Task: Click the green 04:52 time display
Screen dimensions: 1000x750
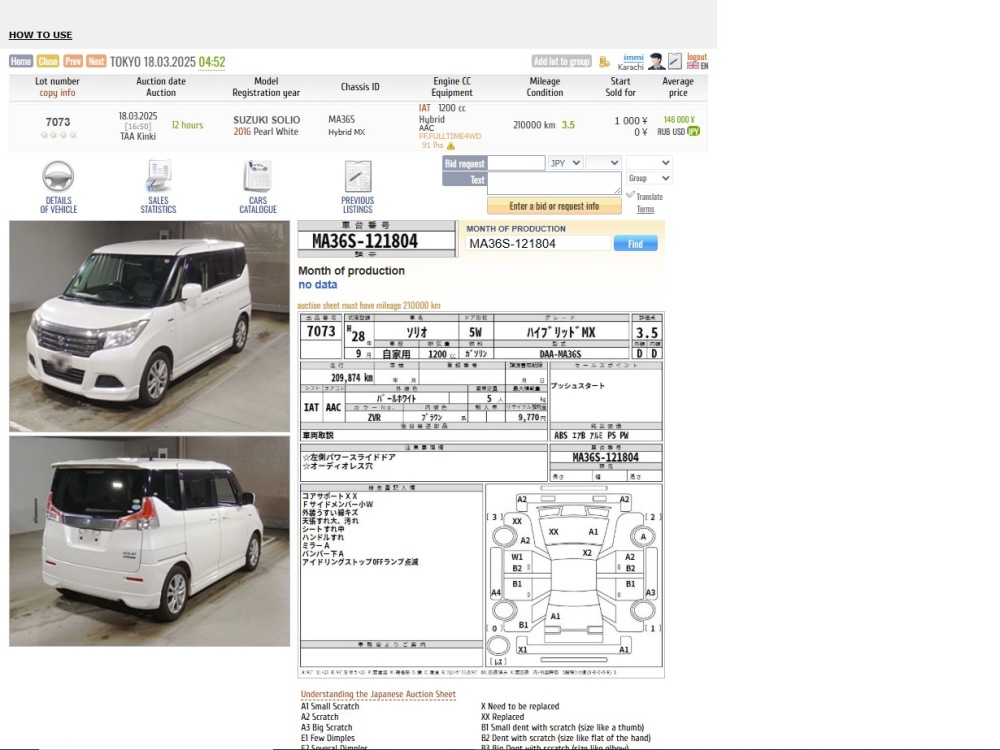Action: point(212,62)
